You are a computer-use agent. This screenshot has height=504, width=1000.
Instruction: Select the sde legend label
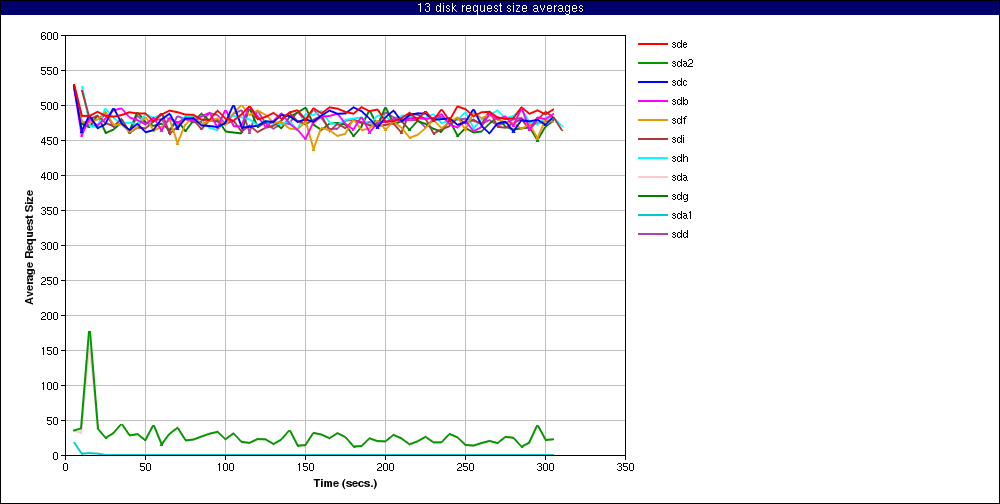[x=679, y=44]
